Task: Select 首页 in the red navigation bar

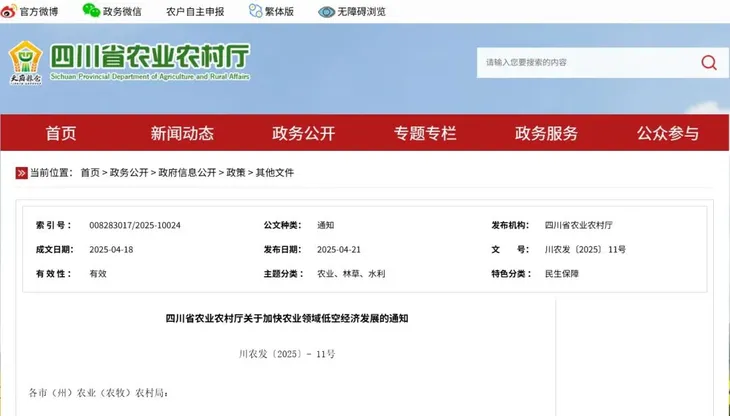Action: 60,133
